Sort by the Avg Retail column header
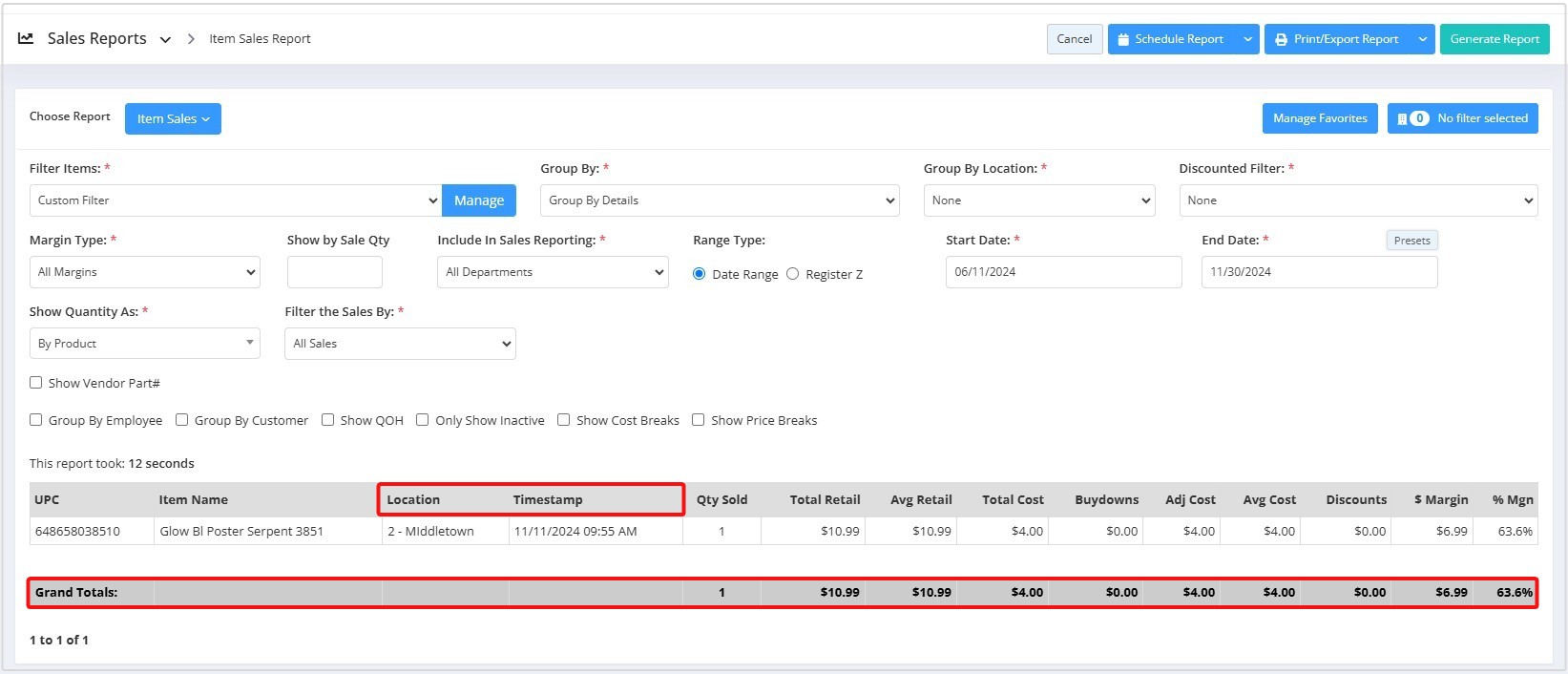 pyautogui.click(x=921, y=499)
